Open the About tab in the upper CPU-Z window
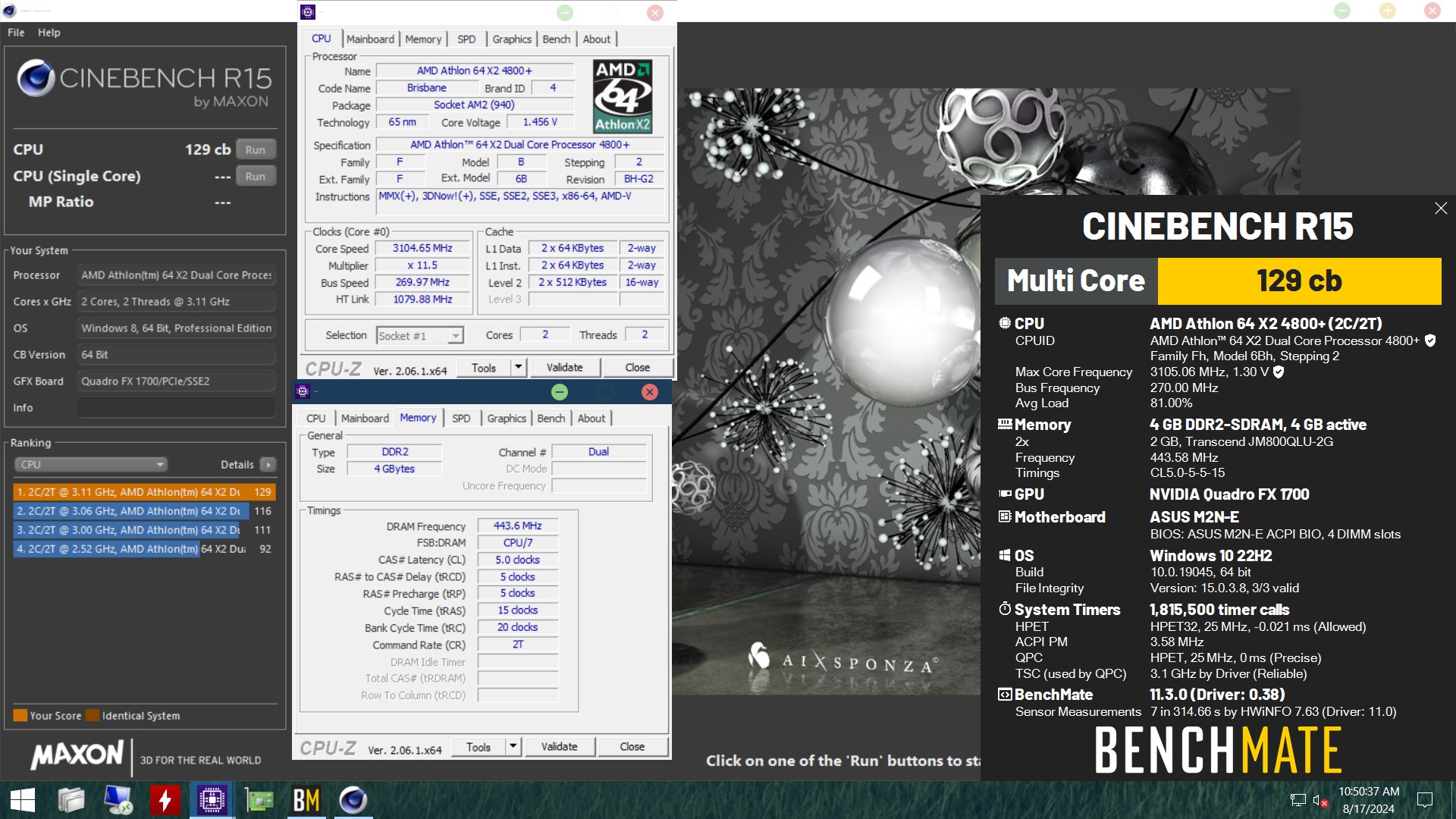The height and width of the screenshot is (819, 1456). coord(597,39)
